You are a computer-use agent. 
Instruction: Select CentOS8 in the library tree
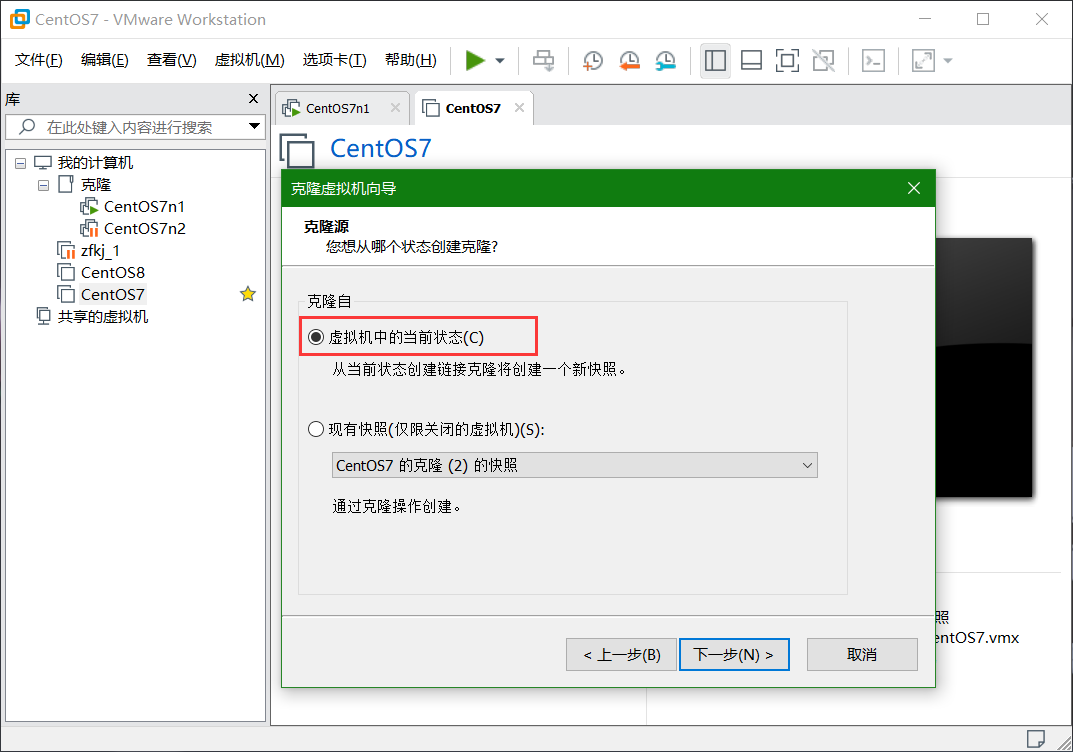[x=113, y=272]
